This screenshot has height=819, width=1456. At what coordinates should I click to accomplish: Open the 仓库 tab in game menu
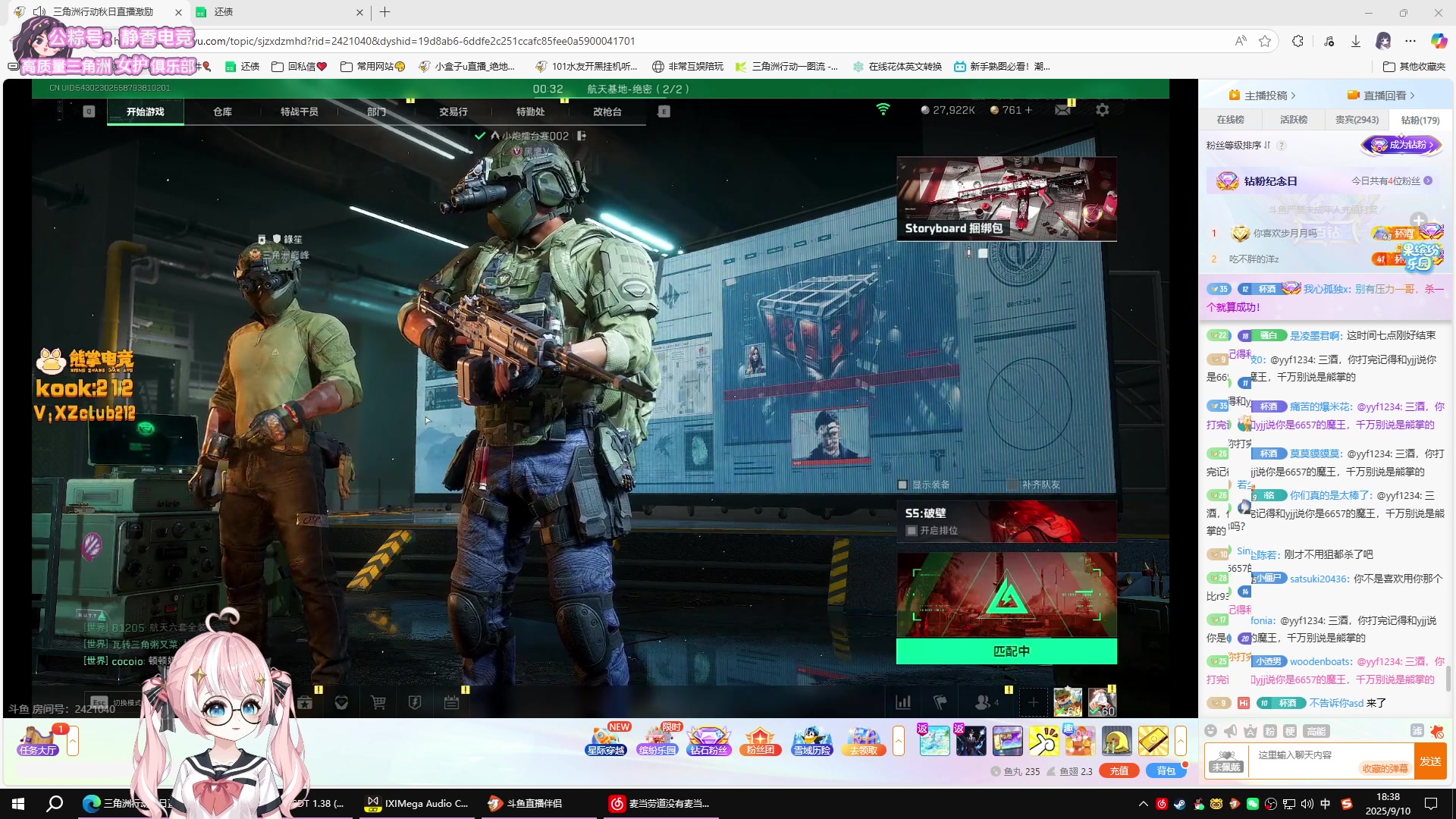tap(222, 111)
